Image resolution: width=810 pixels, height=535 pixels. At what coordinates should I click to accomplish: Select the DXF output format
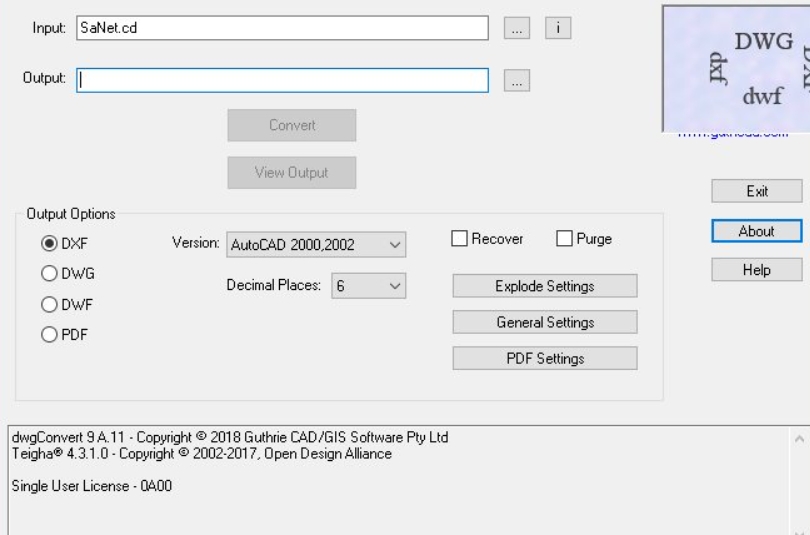pos(49,243)
